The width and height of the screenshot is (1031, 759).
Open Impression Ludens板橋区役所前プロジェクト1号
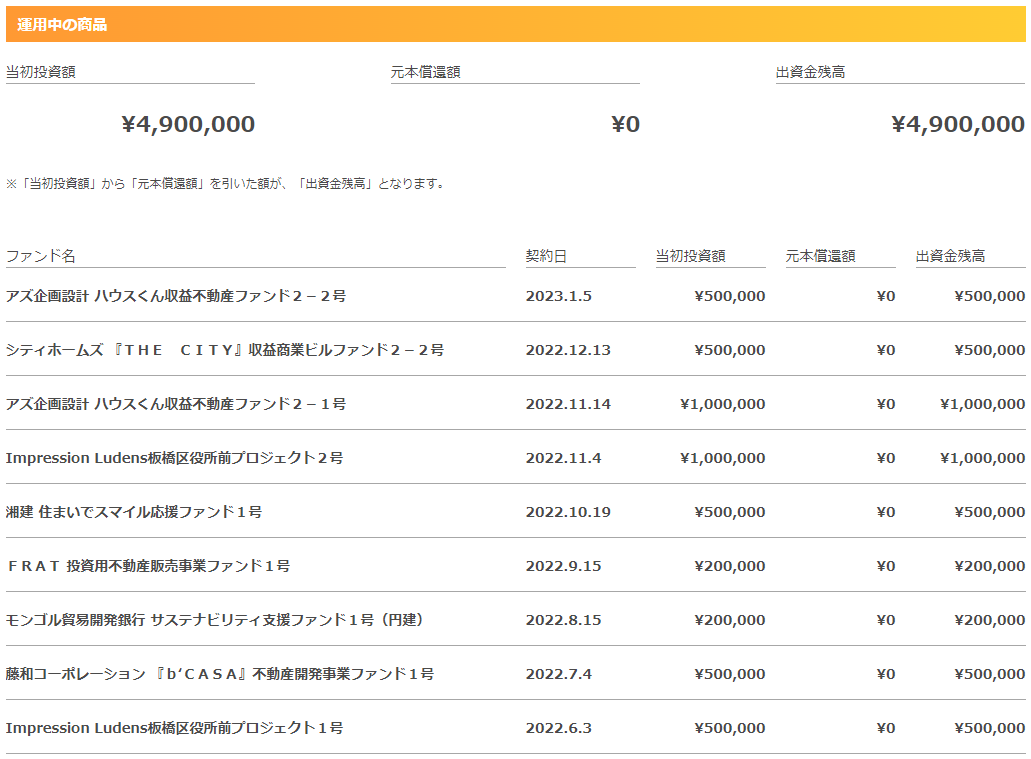pos(174,727)
